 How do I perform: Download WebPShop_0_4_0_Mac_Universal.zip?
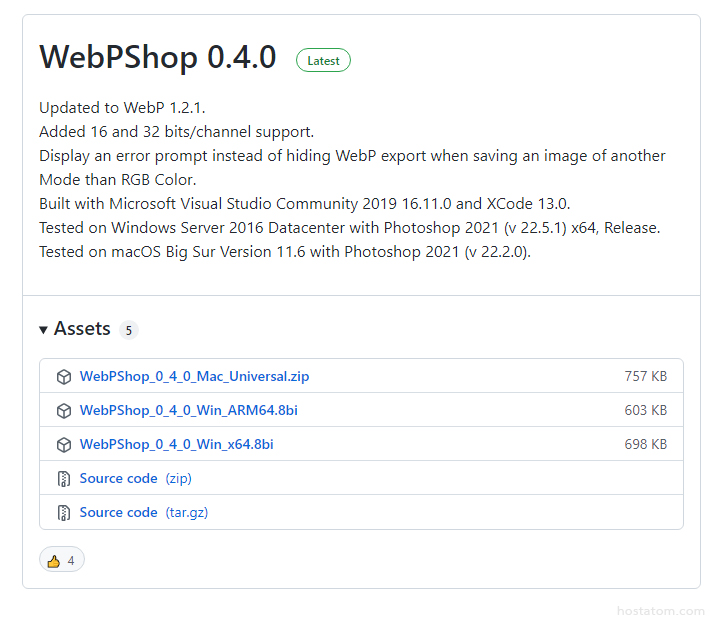click(x=194, y=377)
